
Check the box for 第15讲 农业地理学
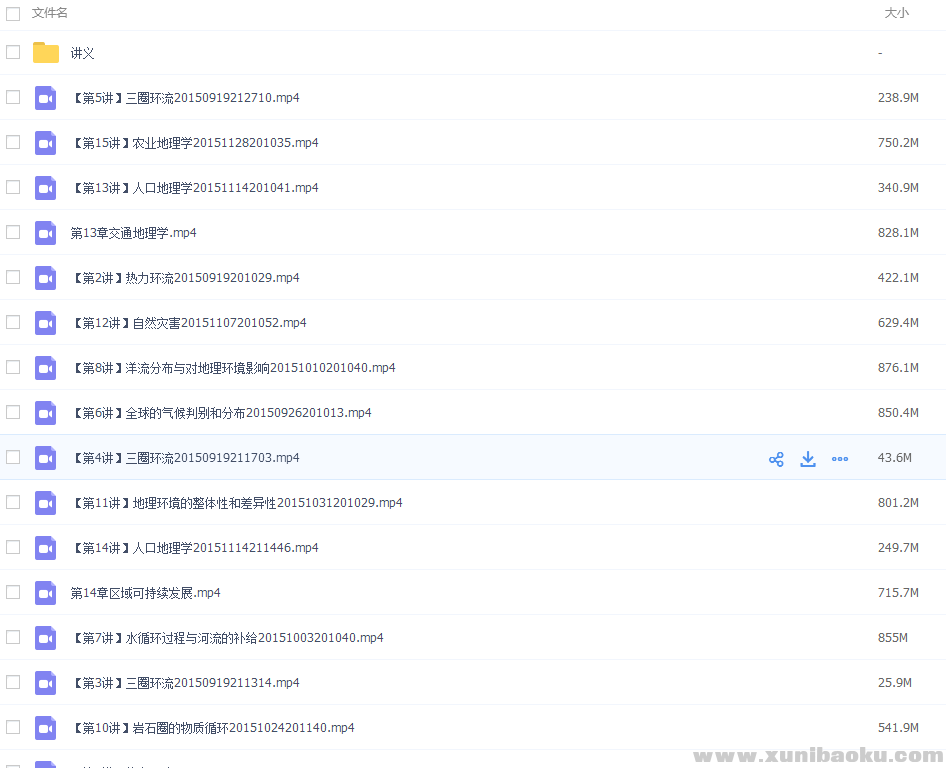coord(13,142)
